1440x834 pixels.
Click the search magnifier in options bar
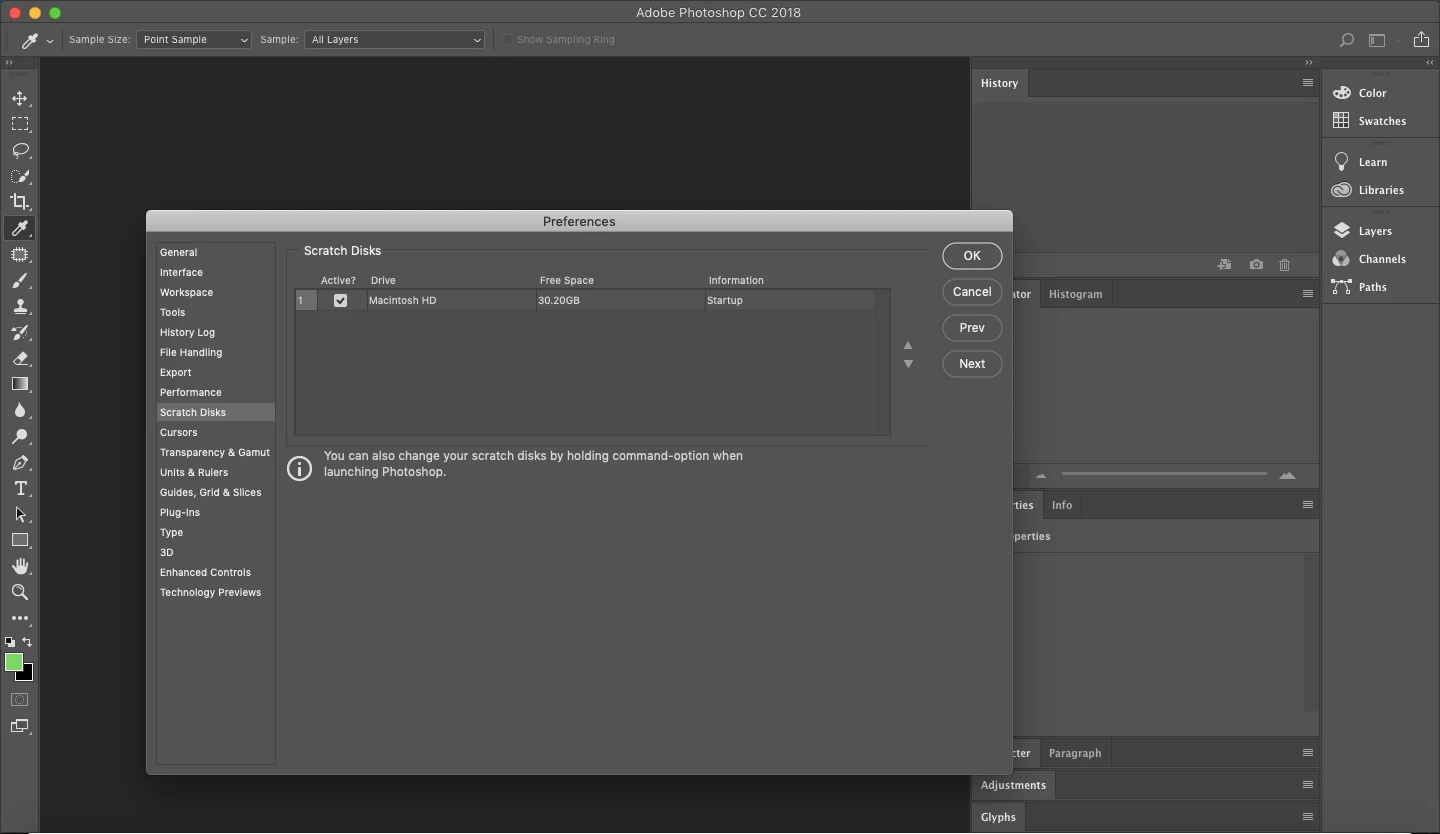point(1347,40)
